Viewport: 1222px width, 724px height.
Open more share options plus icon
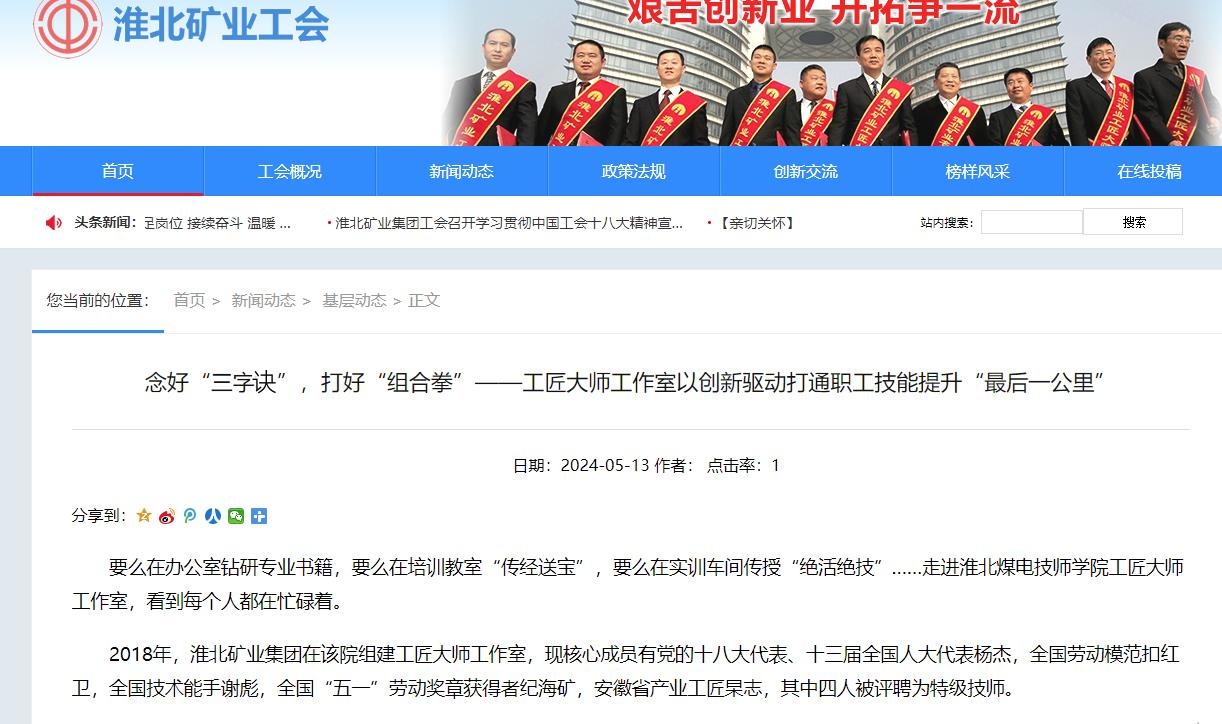point(259,516)
